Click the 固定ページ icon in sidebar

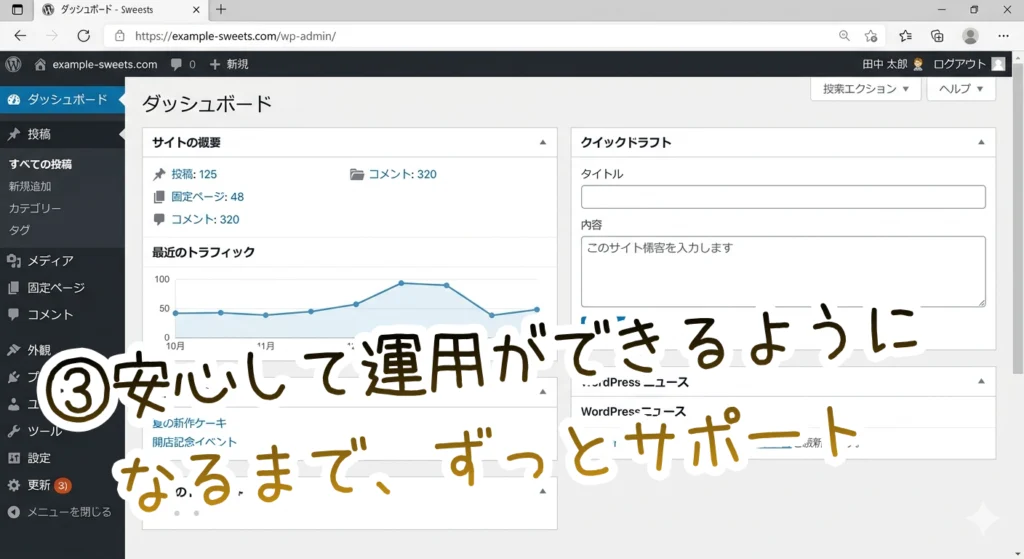14,287
